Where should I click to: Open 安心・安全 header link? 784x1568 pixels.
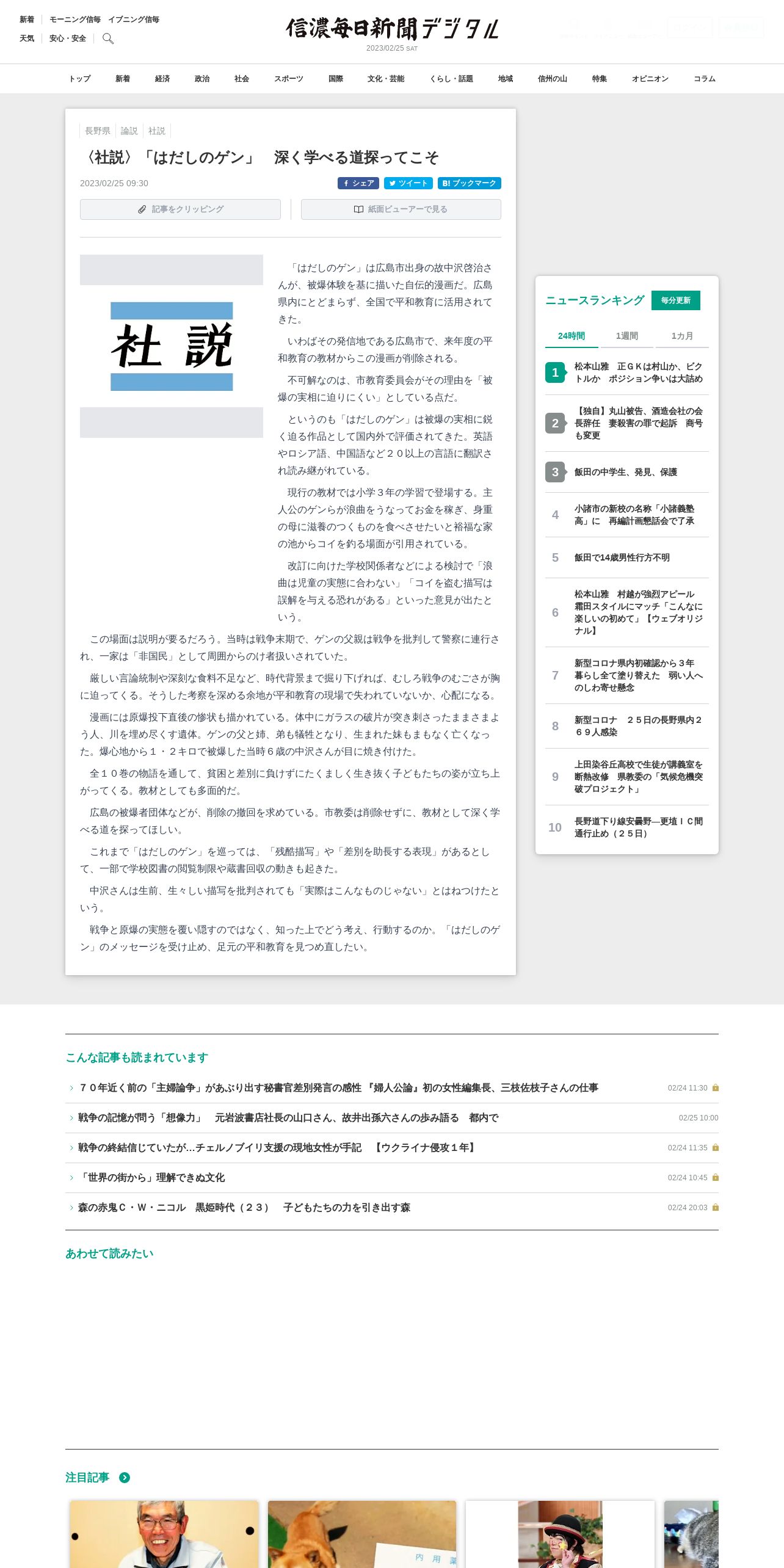(x=68, y=38)
